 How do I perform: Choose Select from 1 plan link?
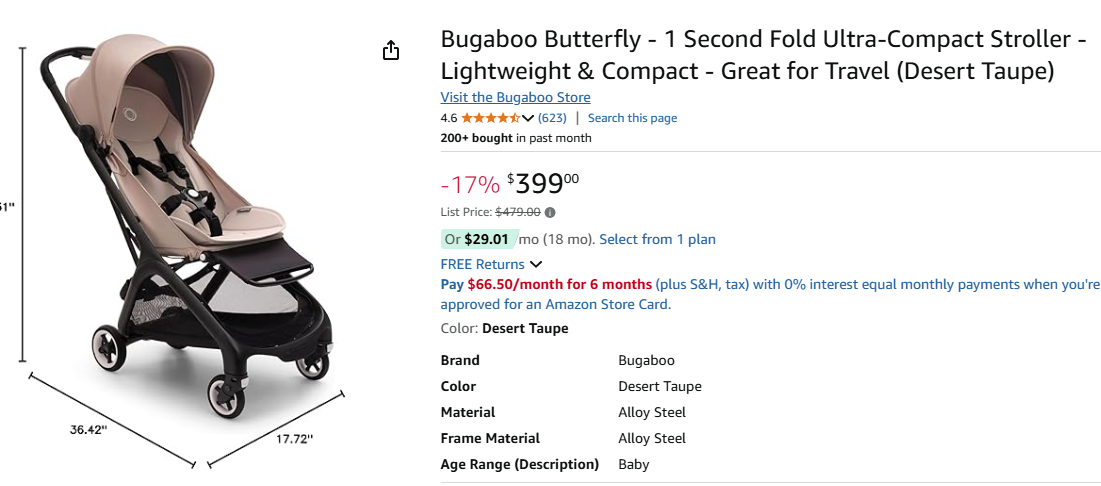click(x=657, y=239)
